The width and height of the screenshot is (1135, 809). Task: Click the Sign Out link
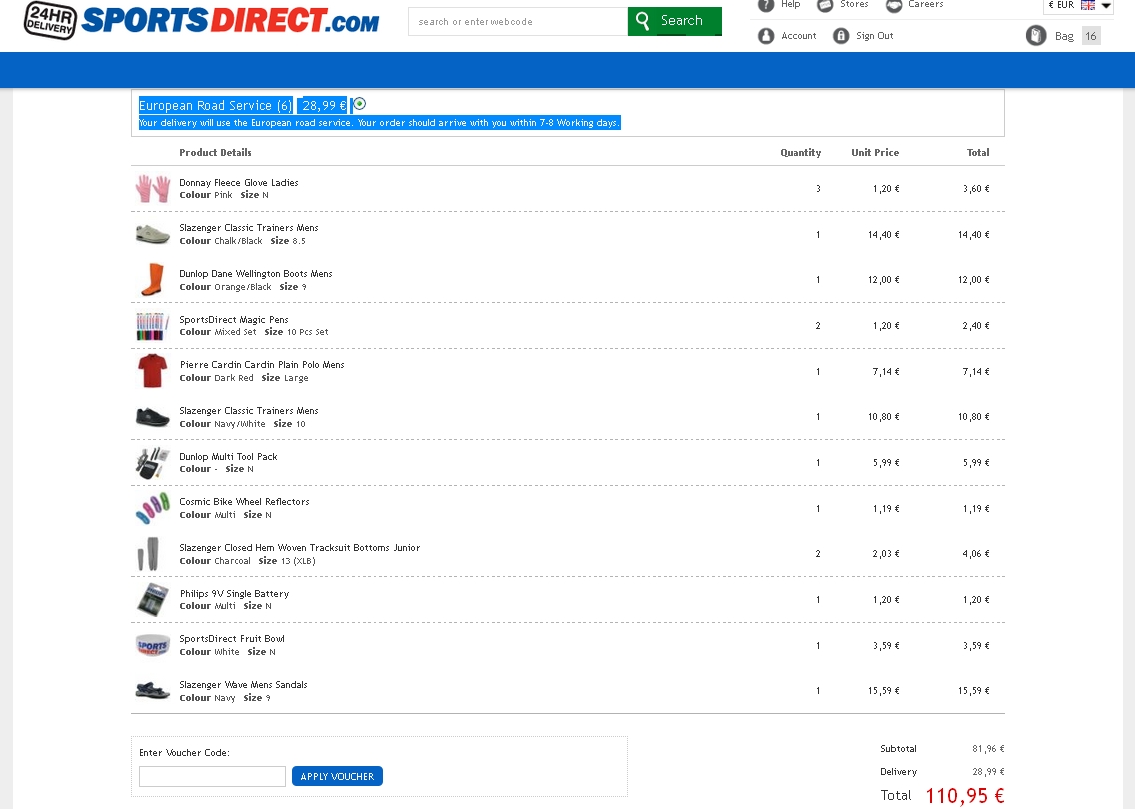pos(874,35)
